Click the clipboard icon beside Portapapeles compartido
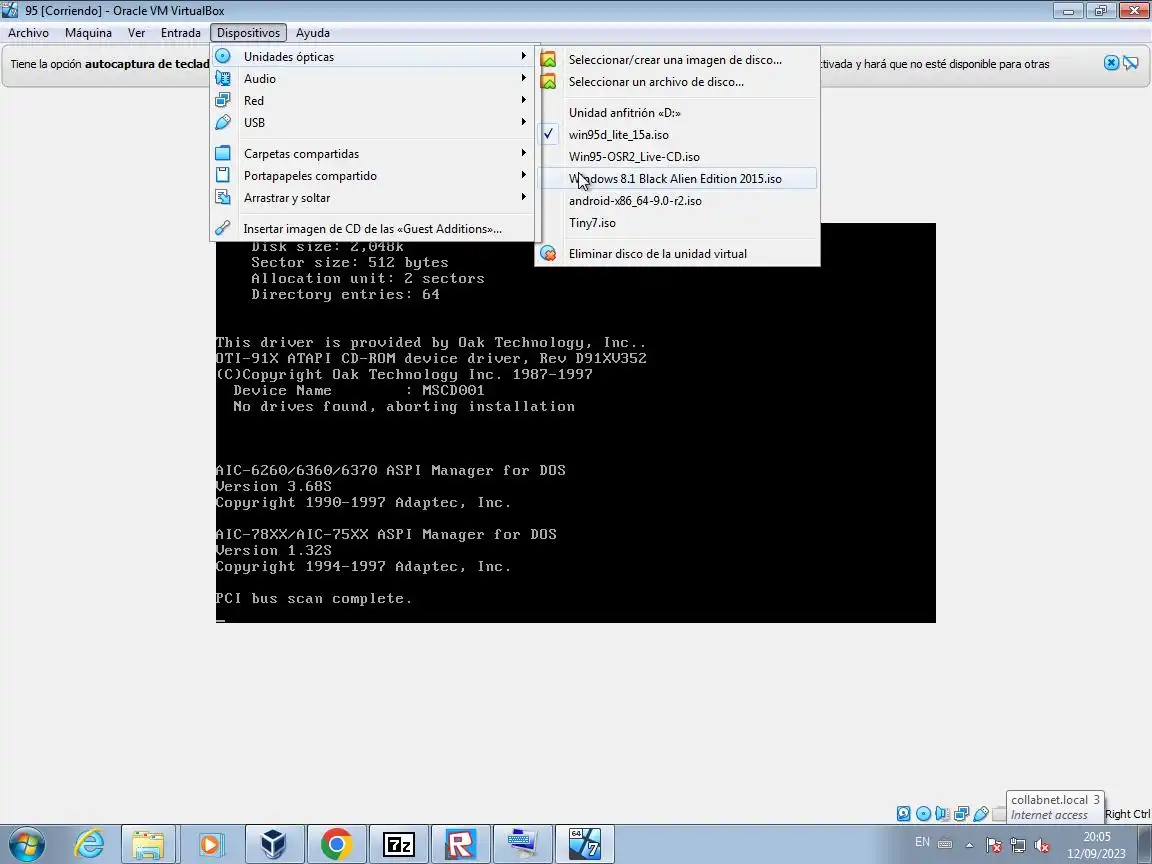This screenshot has height=864, width=1152. point(223,175)
